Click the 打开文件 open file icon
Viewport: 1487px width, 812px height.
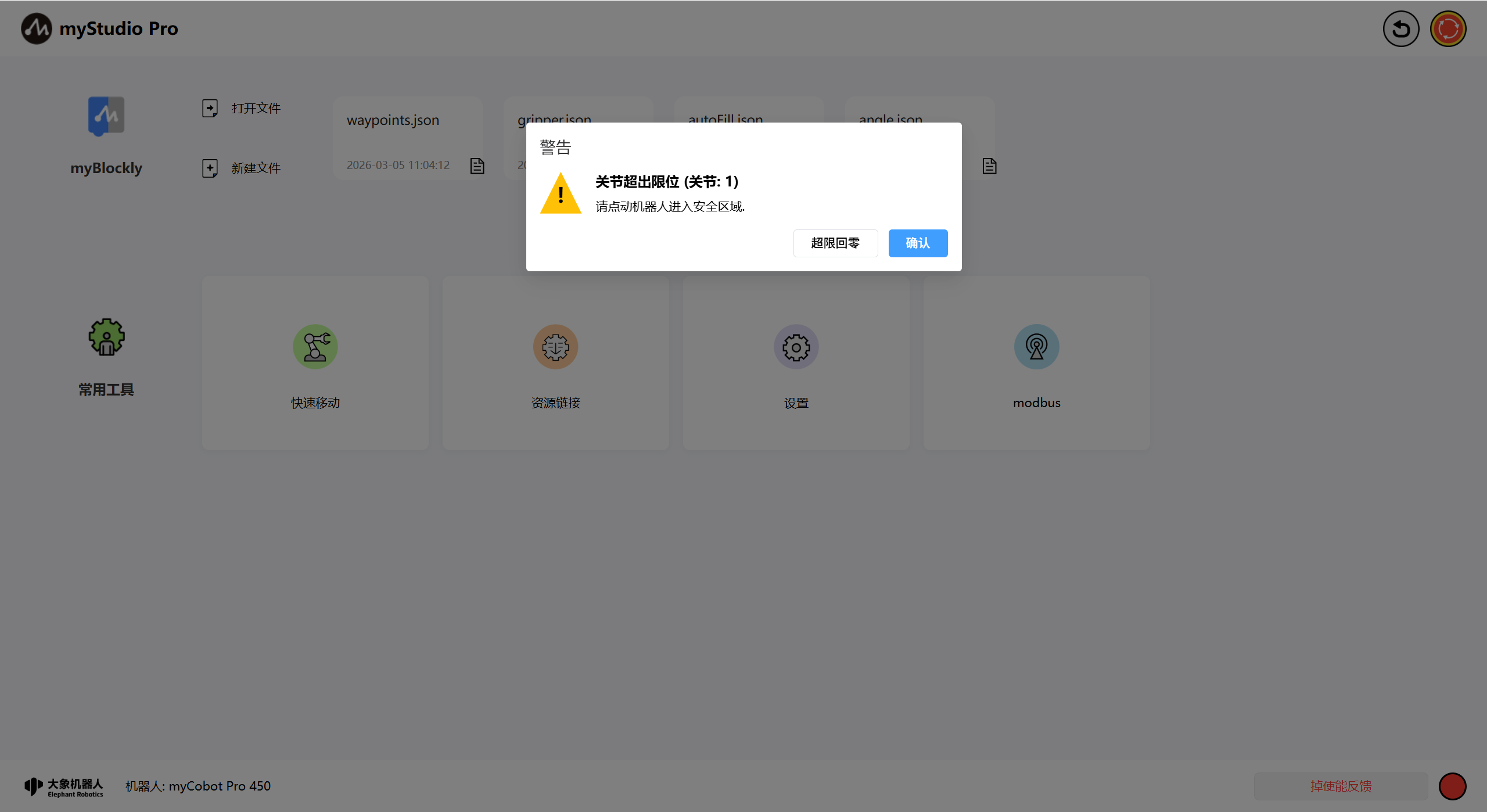[x=210, y=108]
